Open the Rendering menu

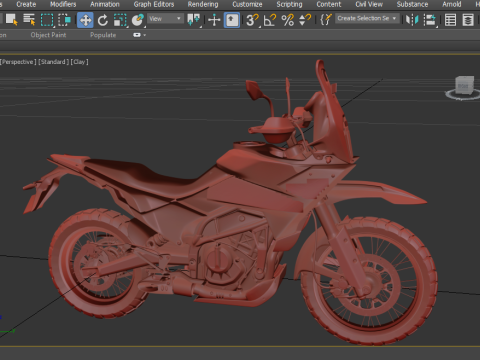click(x=203, y=4)
